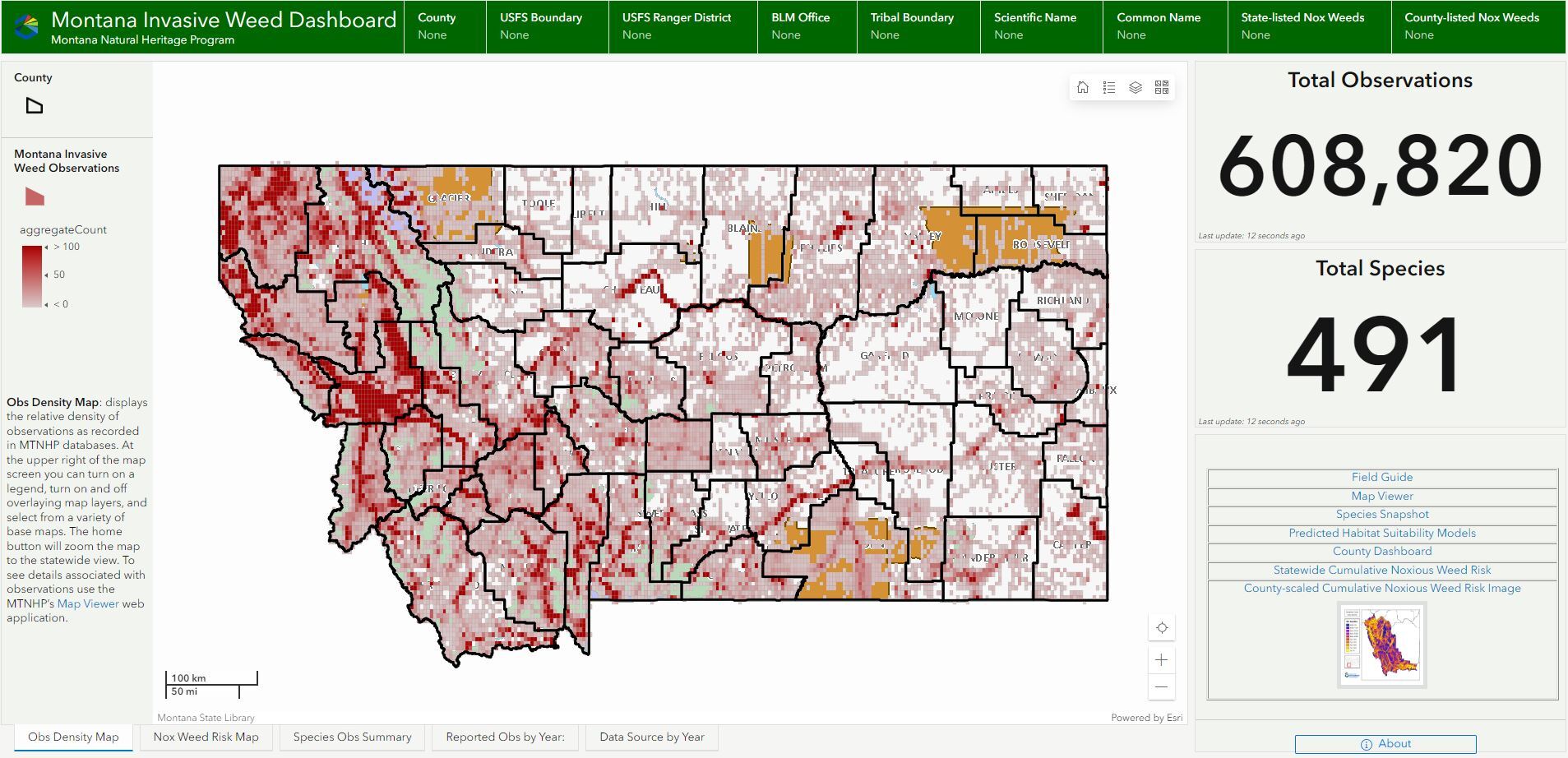
Task: Click the locate-me icon on the map
Action: (x=1161, y=626)
